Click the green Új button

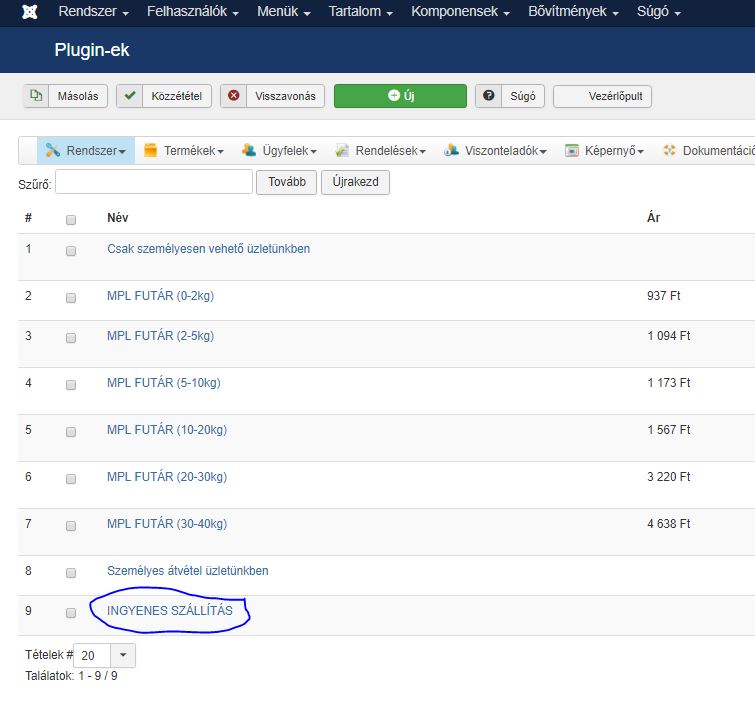[400, 96]
